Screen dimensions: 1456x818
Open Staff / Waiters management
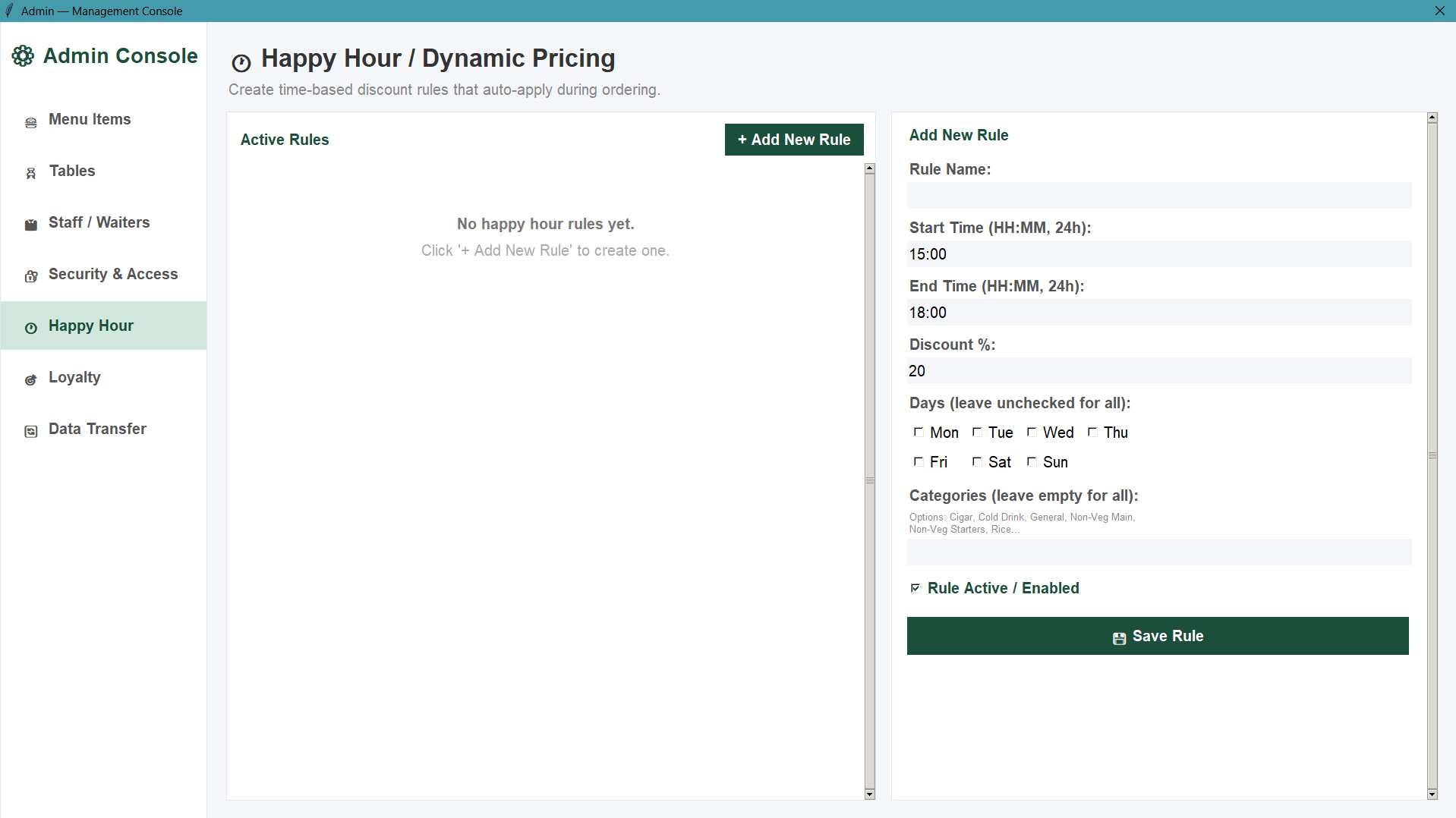pos(104,222)
